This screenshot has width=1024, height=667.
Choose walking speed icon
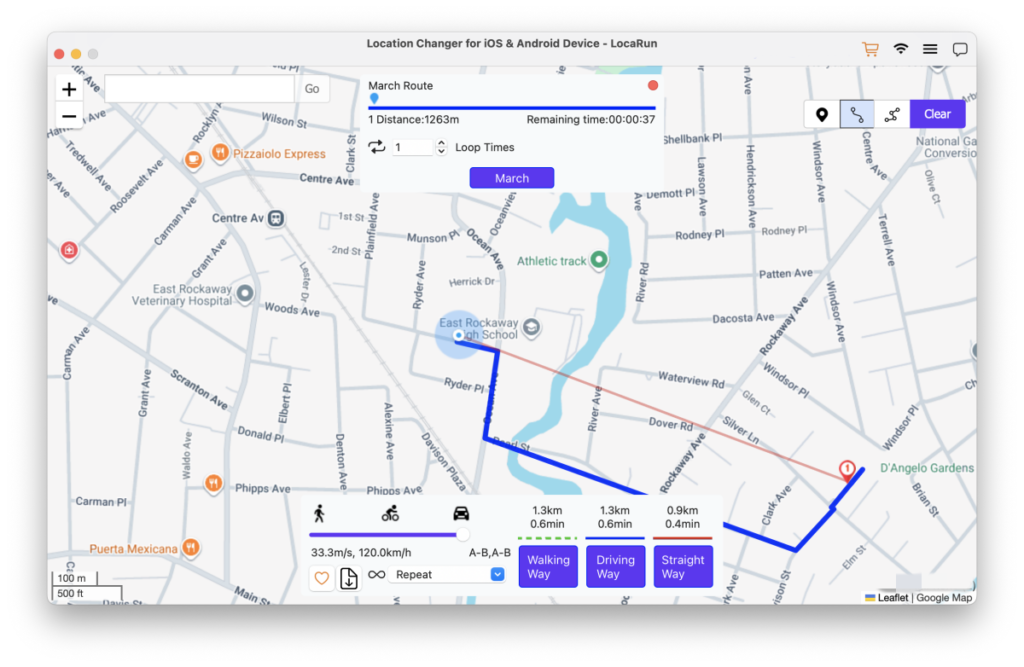[319, 513]
